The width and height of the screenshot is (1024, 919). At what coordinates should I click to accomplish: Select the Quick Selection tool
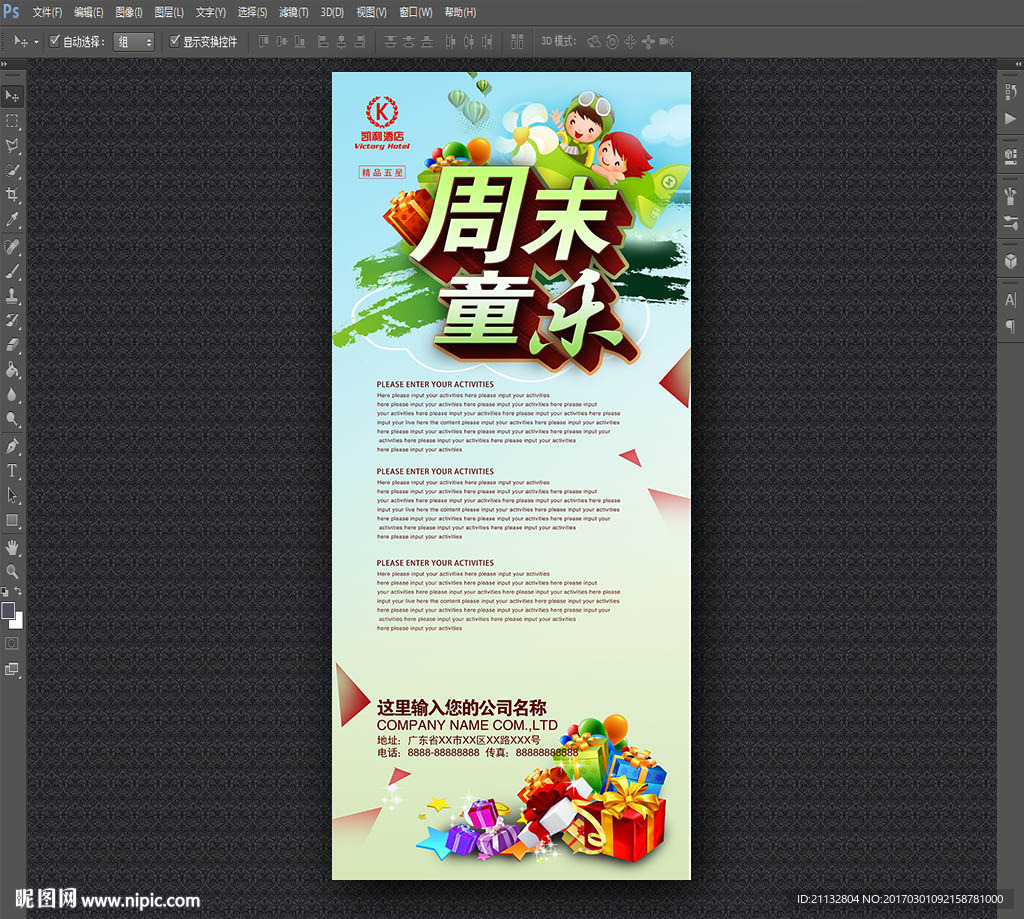[x=12, y=170]
